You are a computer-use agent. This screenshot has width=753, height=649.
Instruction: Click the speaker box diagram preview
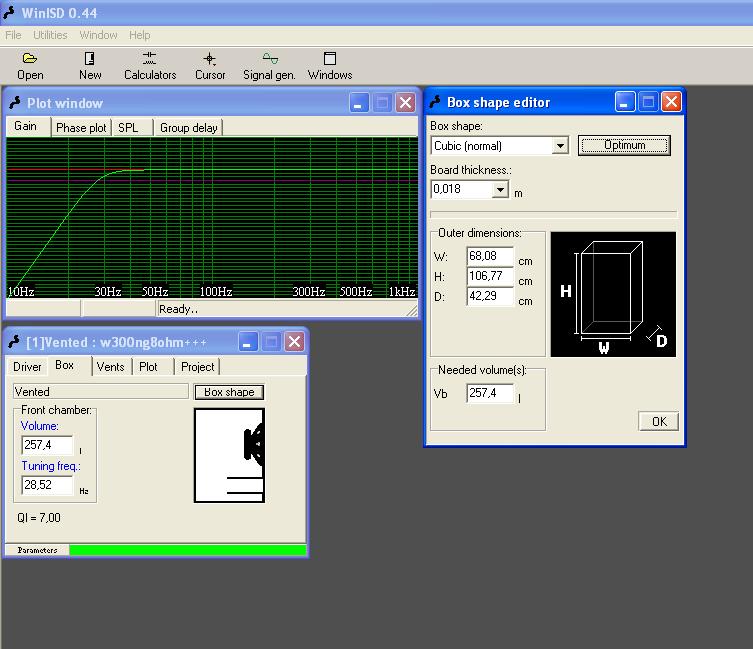point(229,455)
